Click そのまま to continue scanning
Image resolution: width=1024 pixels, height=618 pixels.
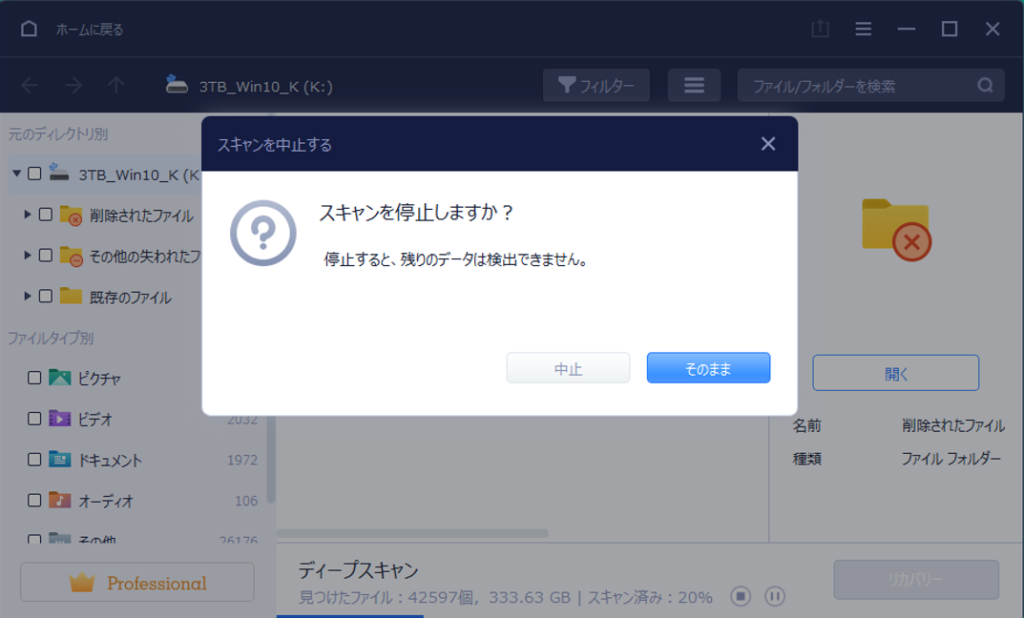pyautogui.click(x=708, y=368)
